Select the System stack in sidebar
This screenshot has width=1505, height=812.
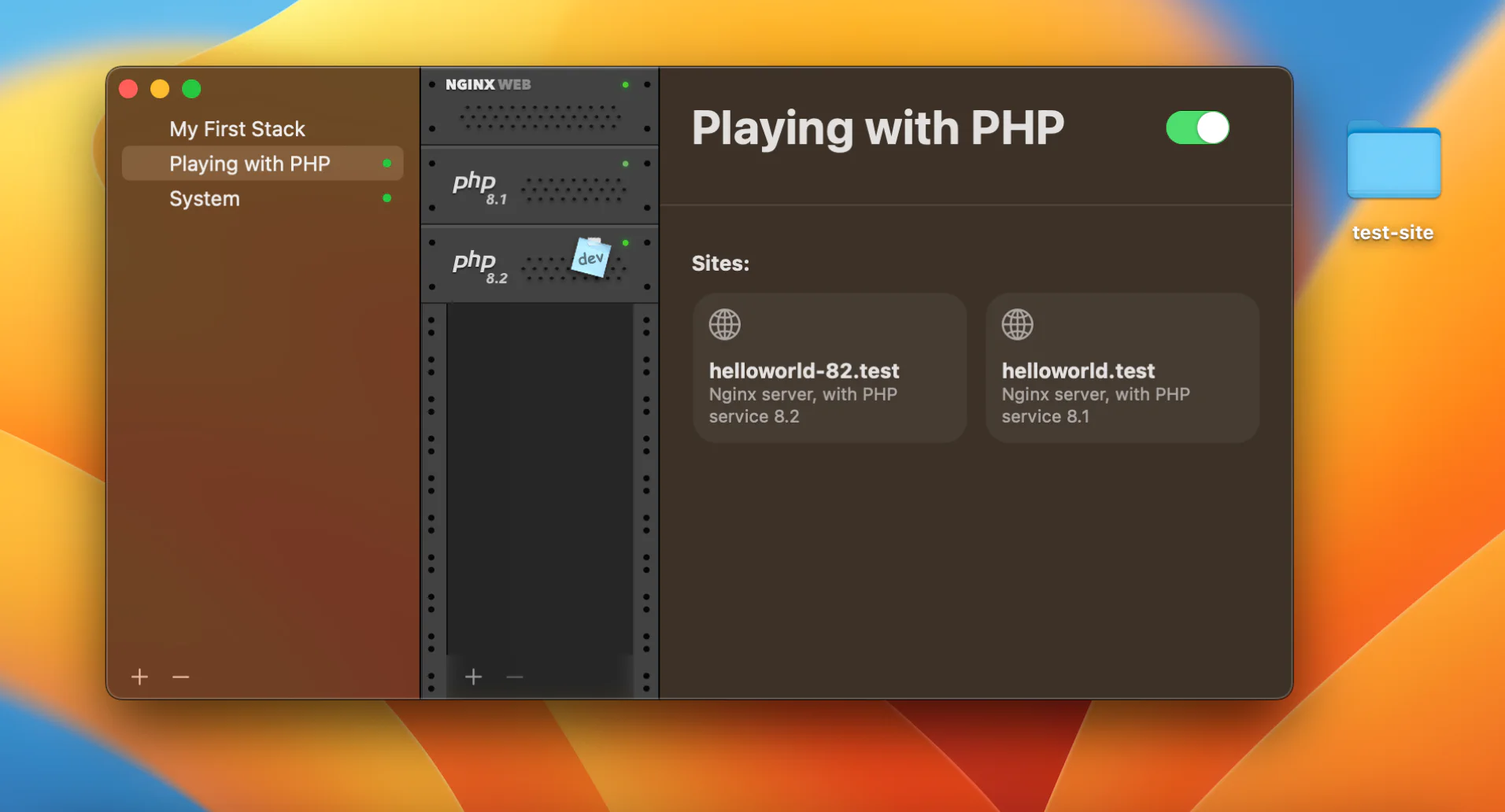pyautogui.click(x=205, y=199)
